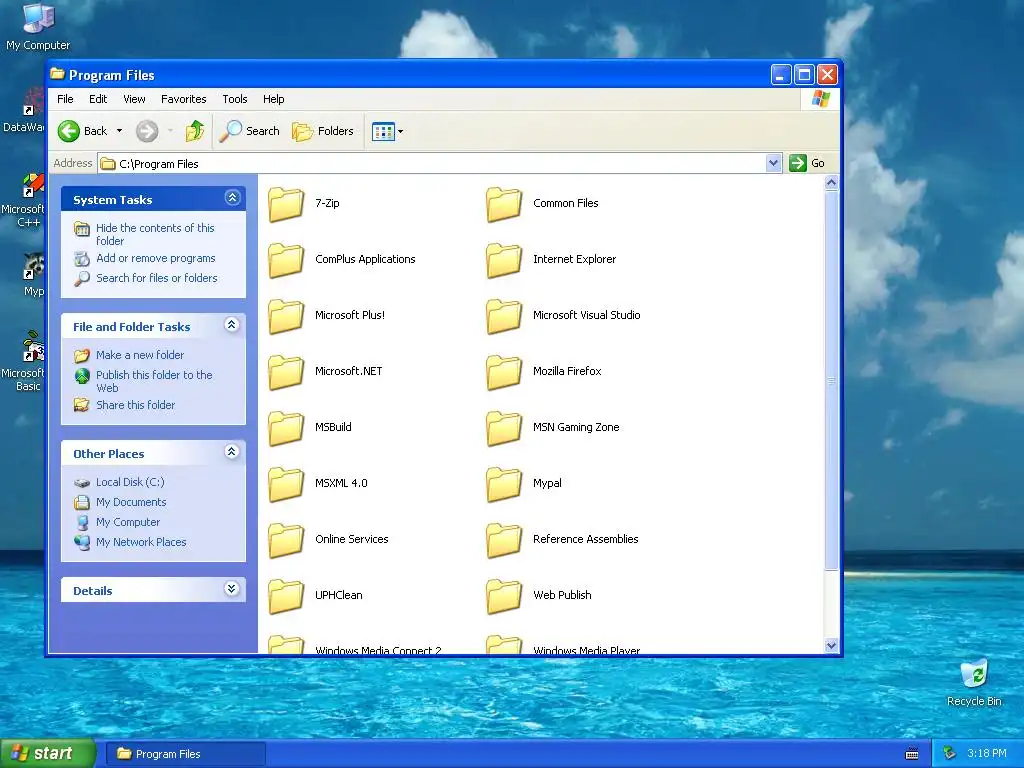Image resolution: width=1024 pixels, height=768 pixels.
Task: Open the Edit menu
Action: pos(98,99)
